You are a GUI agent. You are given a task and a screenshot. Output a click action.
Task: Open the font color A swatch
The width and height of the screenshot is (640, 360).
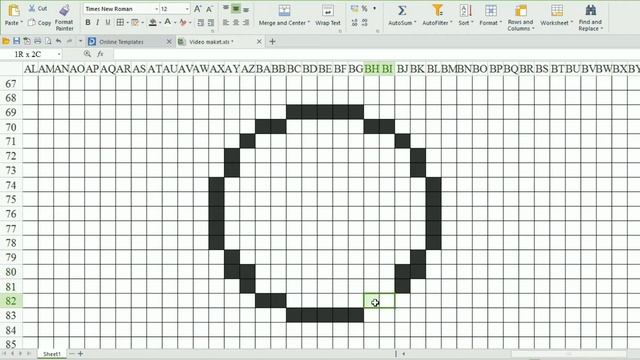point(167,23)
